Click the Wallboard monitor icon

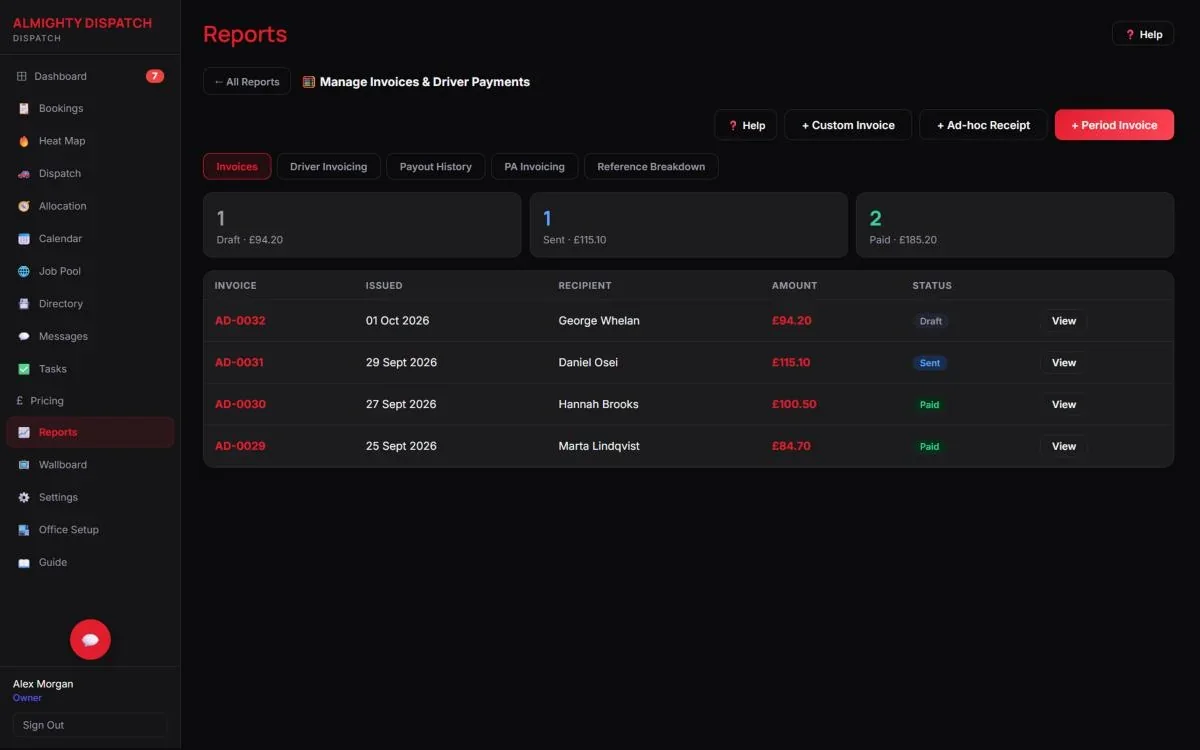coord(24,465)
